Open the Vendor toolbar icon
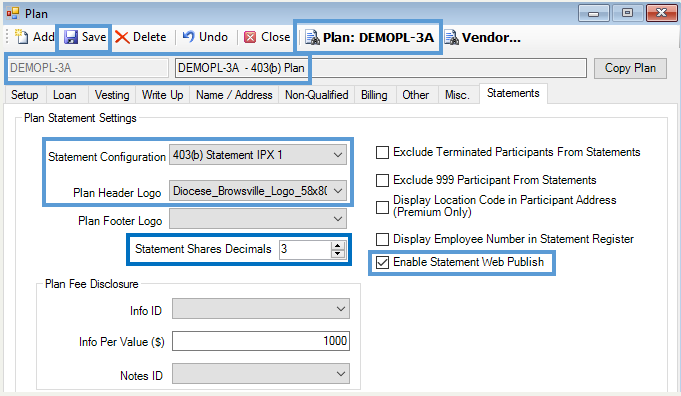The height and width of the screenshot is (396, 681). coord(451,38)
